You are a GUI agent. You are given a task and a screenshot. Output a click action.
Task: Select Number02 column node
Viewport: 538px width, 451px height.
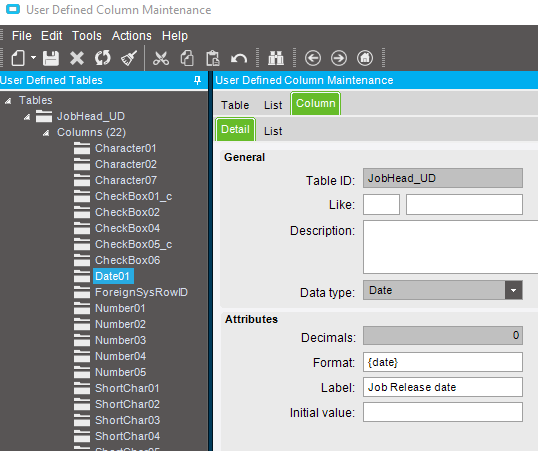tap(120, 324)
